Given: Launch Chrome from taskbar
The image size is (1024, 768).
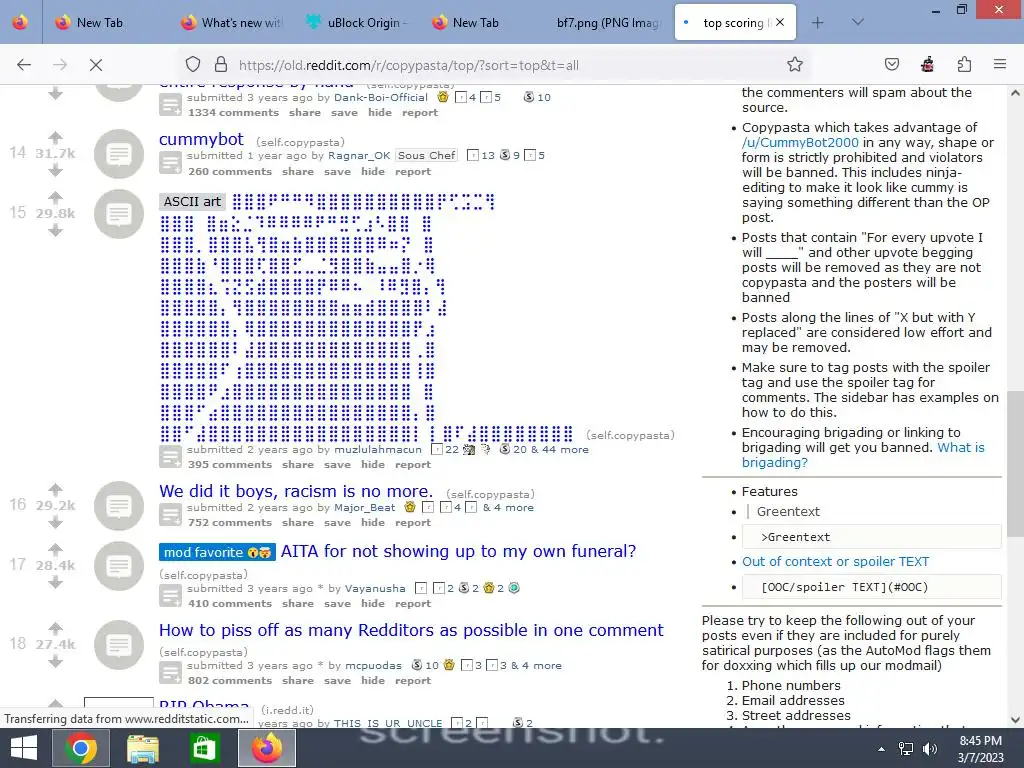Looking at the screenshot, I should tap(81, 748).
